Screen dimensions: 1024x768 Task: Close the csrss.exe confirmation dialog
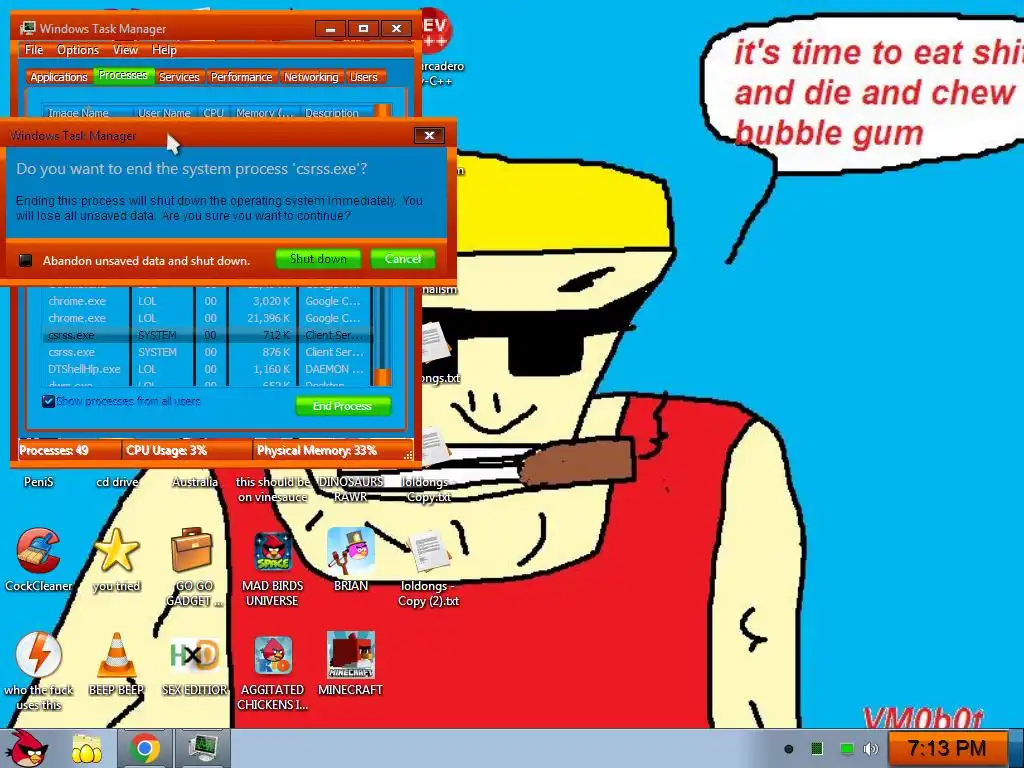click(x=429, y=135)
